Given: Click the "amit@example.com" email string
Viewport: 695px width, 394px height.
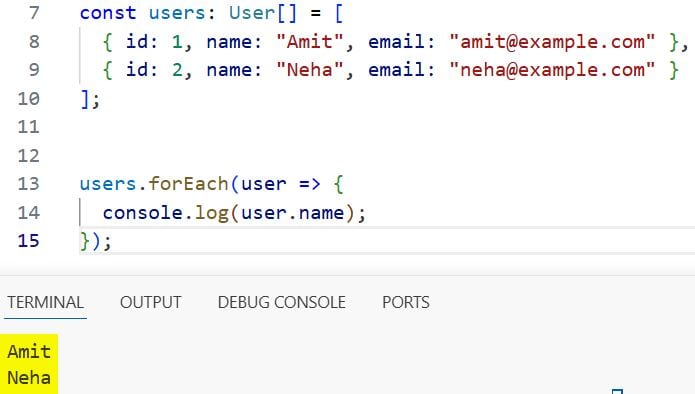Looking at the screenshot, I should 552,42.
